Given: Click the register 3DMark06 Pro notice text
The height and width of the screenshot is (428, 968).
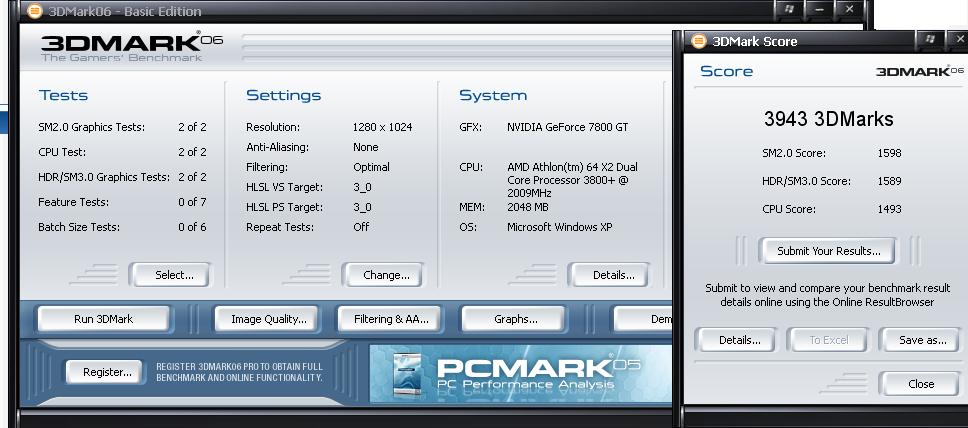Looking at the screenshot, I should pos(239,372).
